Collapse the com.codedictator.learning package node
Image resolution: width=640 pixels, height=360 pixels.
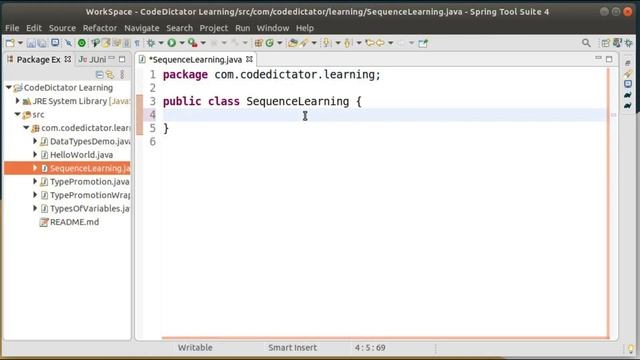pos(26,128)
